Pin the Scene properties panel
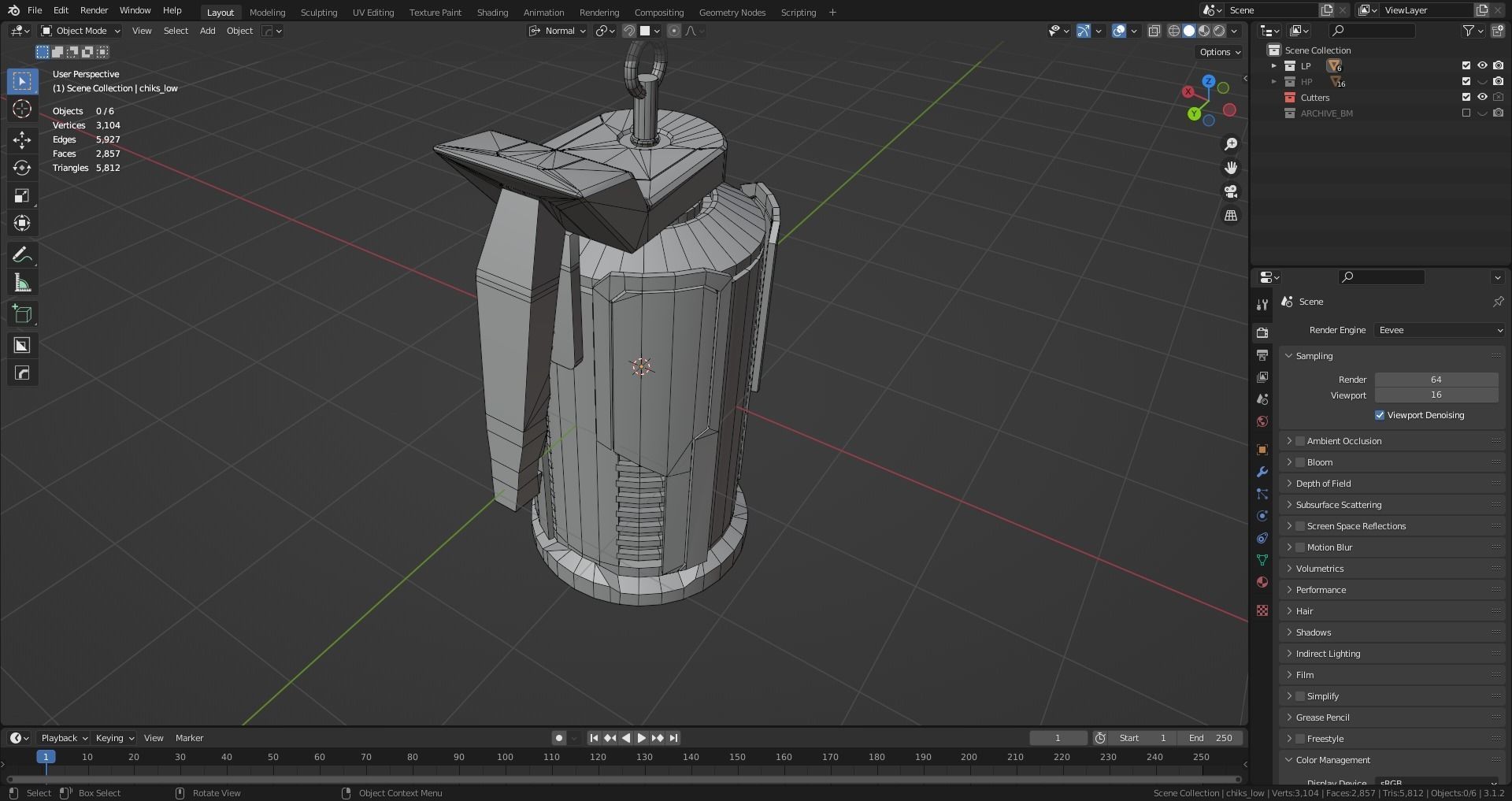1512x801 pixels. [1498, 302]
